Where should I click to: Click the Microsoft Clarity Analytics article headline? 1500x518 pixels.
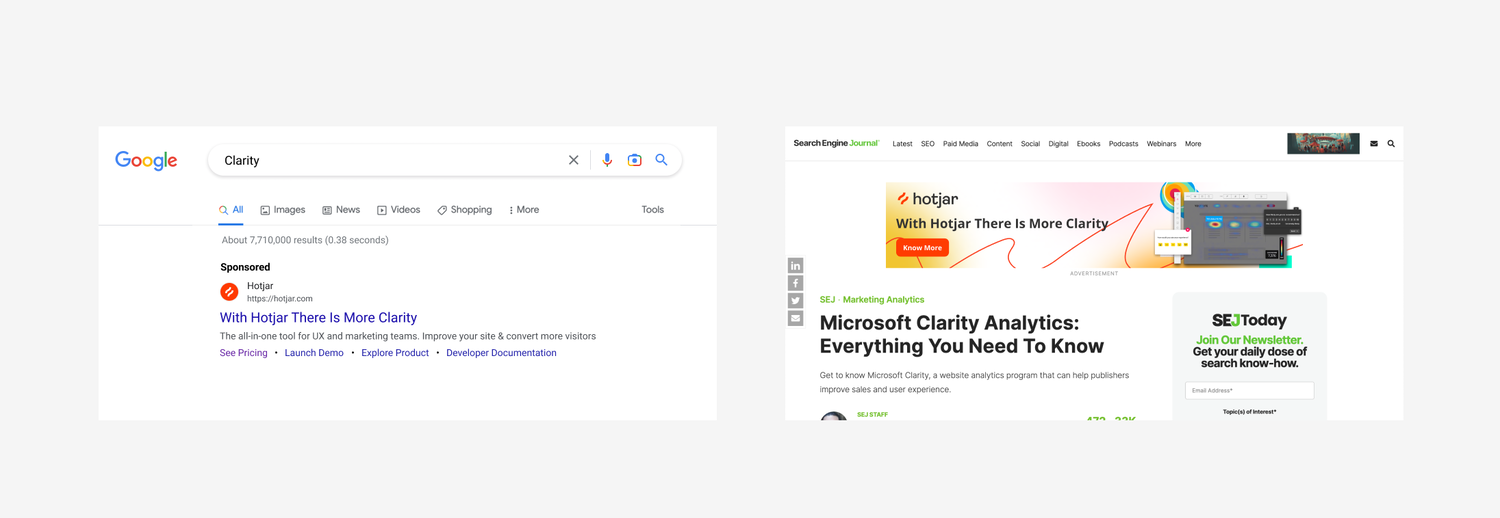coord(961,334)
